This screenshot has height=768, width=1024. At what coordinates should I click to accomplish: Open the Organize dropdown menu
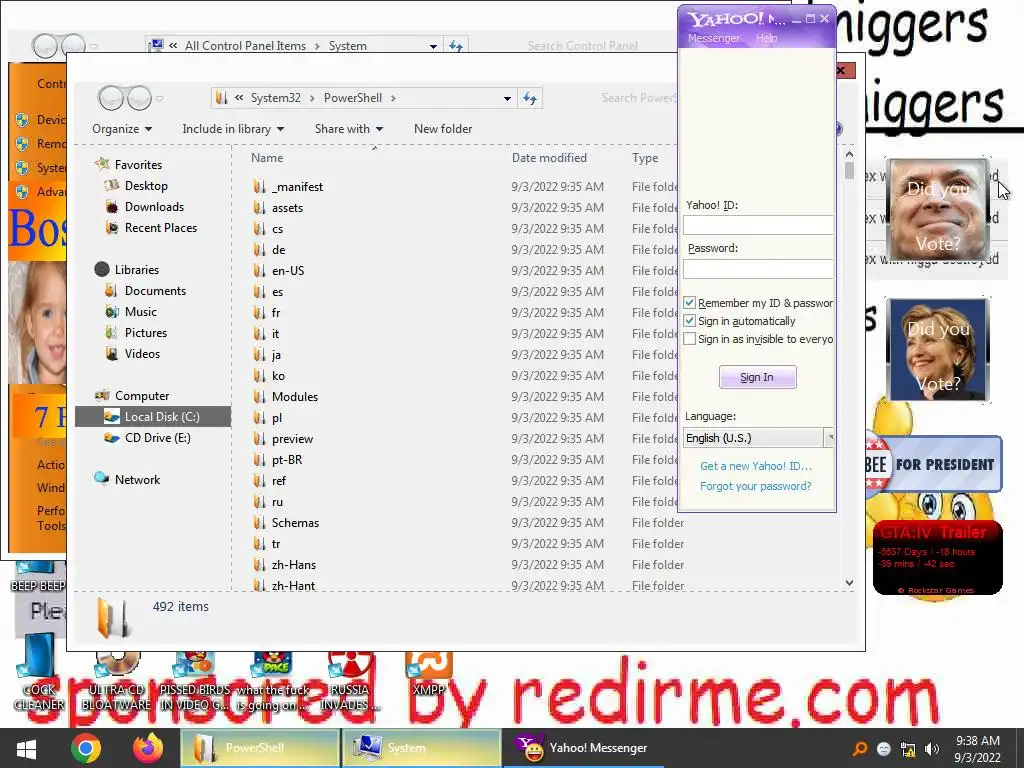click(122, 129)
